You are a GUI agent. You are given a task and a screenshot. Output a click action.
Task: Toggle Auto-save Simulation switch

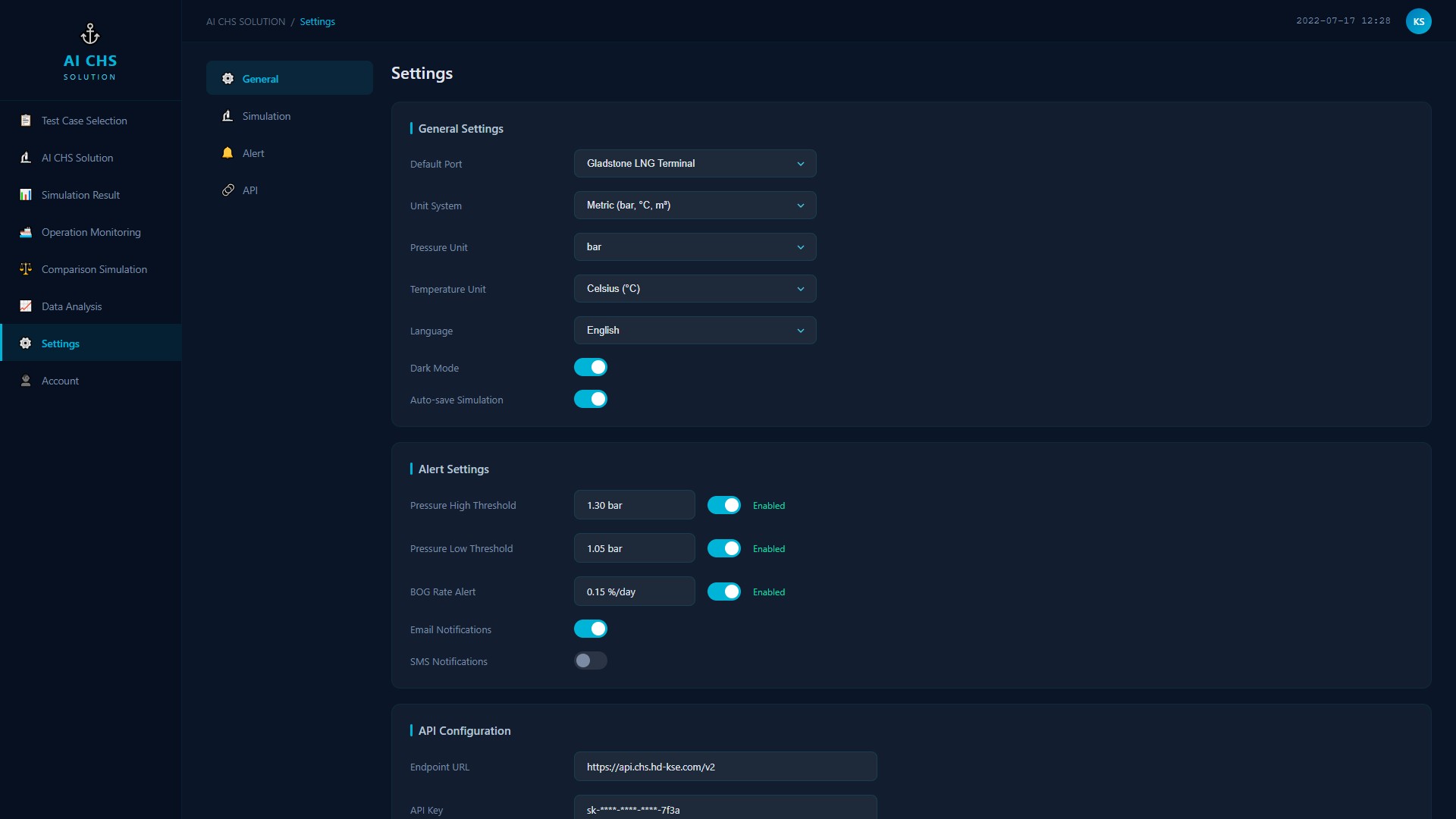tap(591, 399)
